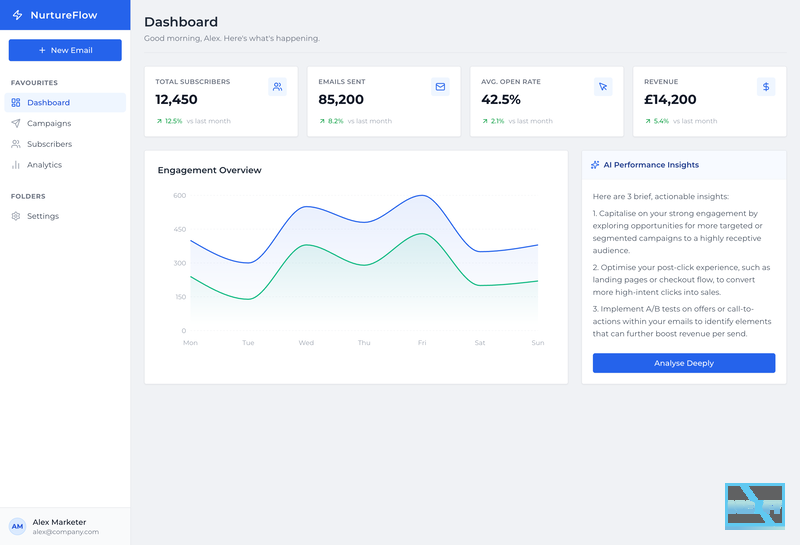Image resolution: width=800 pixels, height=545 pixels.
Task: Go to Subscribers in the sidebar
Action: click(x=65, y=144)
